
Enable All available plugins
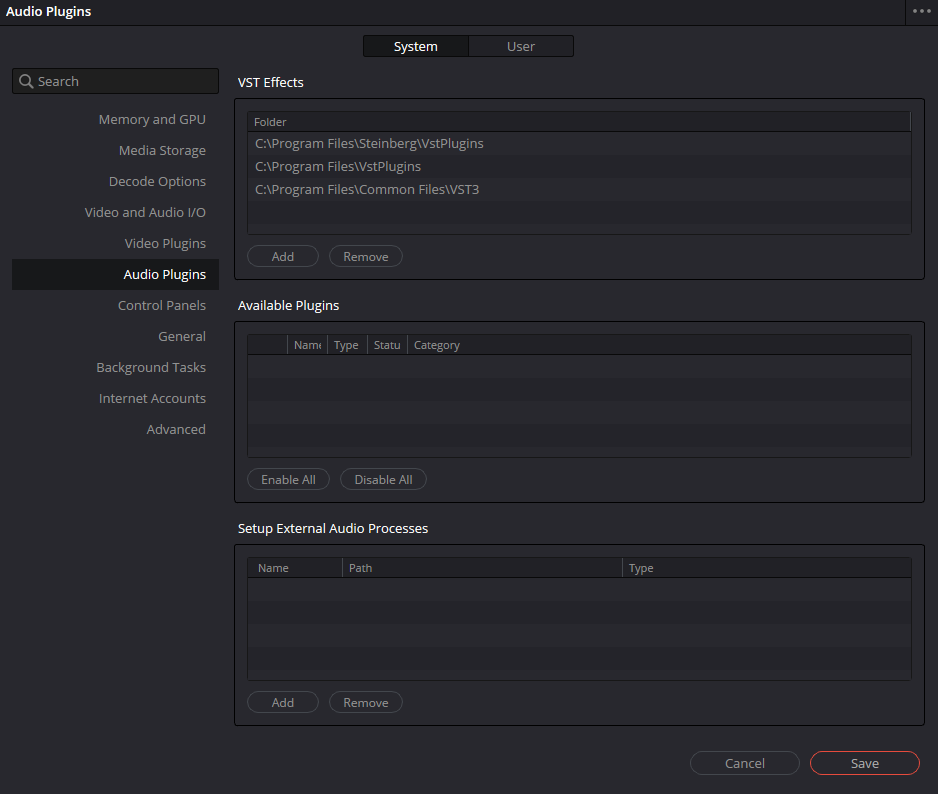[288, 480]
